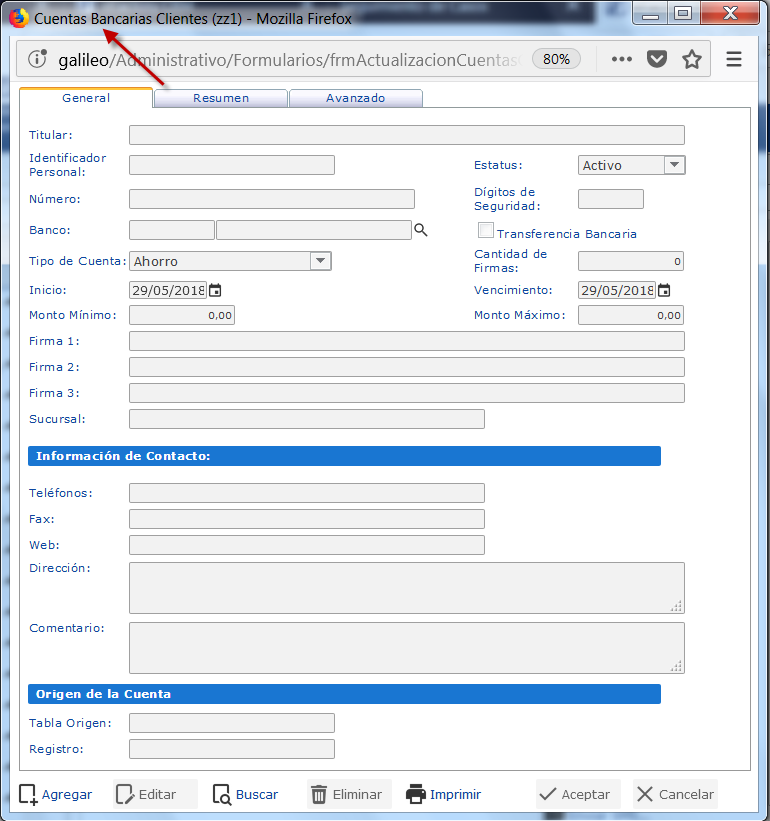
Task: Click the Agregar button
Action: coord(56,794)
